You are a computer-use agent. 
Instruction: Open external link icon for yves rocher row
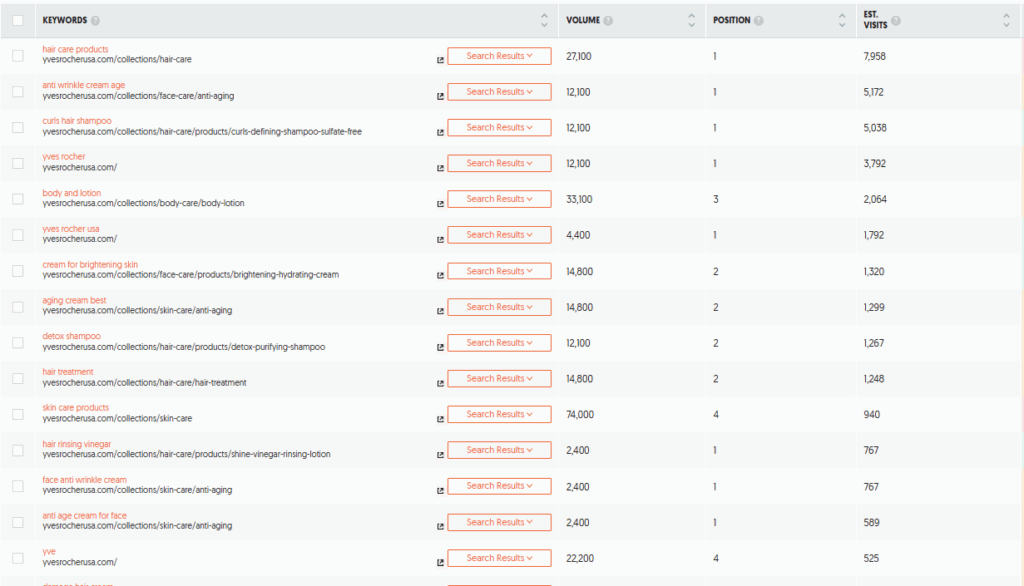[440, 168]
